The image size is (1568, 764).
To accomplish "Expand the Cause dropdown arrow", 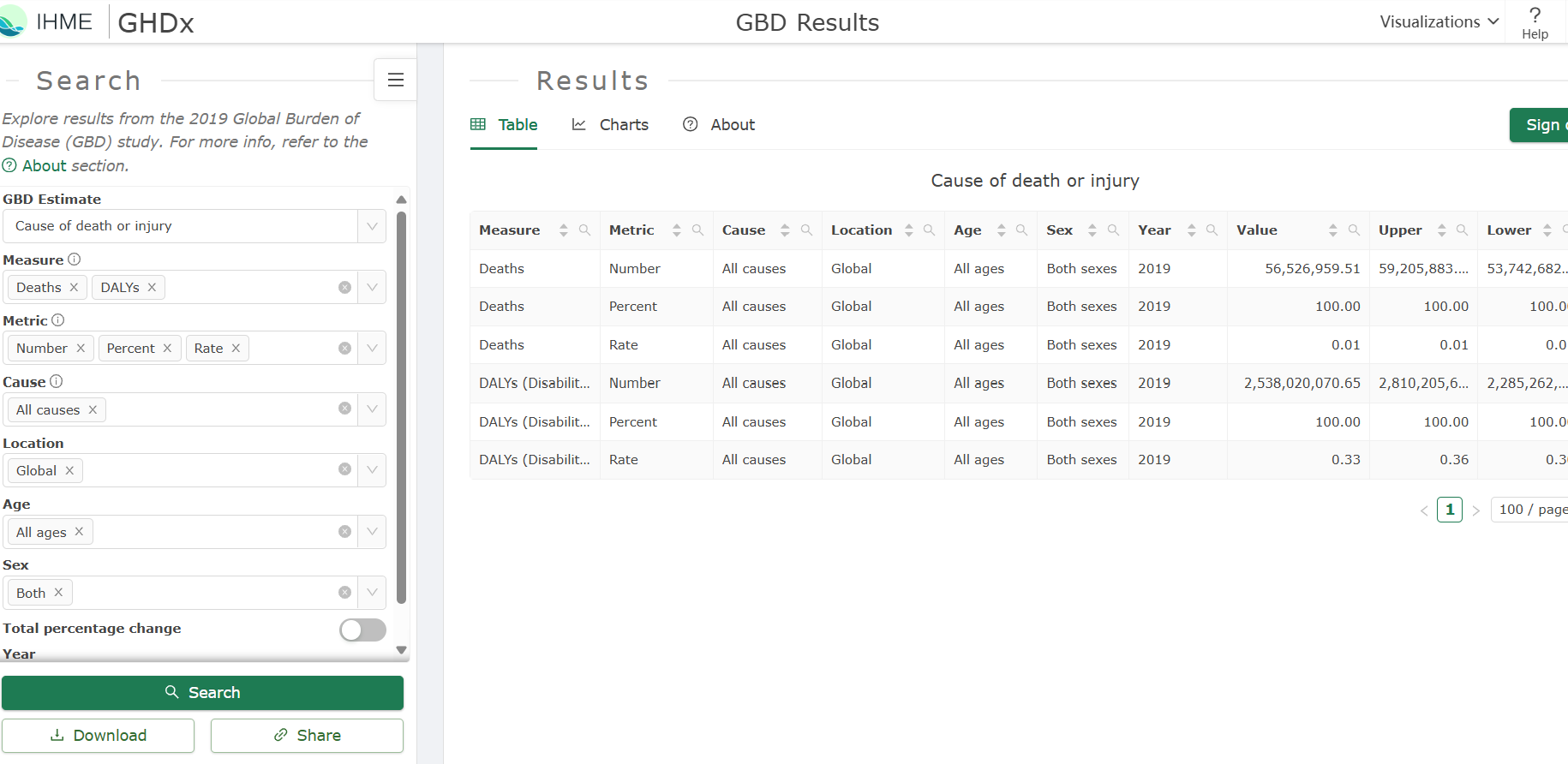I will [x=372, y=409].
